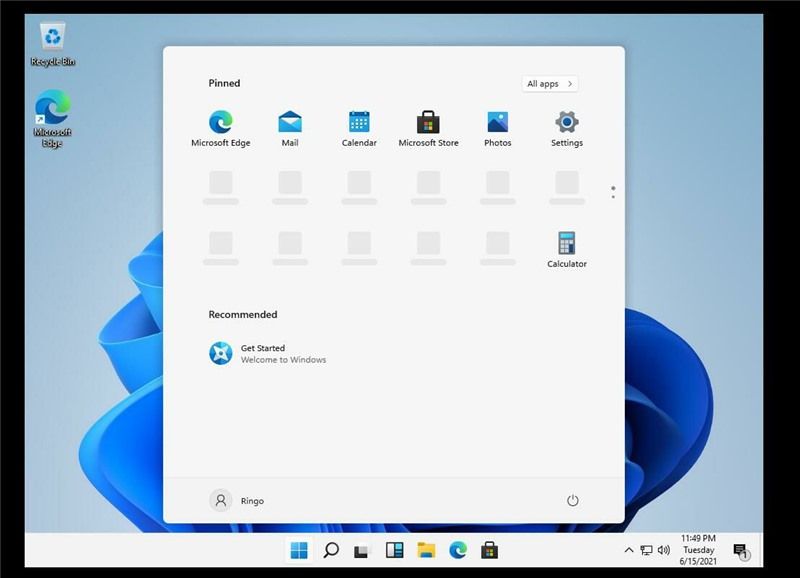800x578 pixels.
Task: Open the Photos app
Action: (497, 122)
